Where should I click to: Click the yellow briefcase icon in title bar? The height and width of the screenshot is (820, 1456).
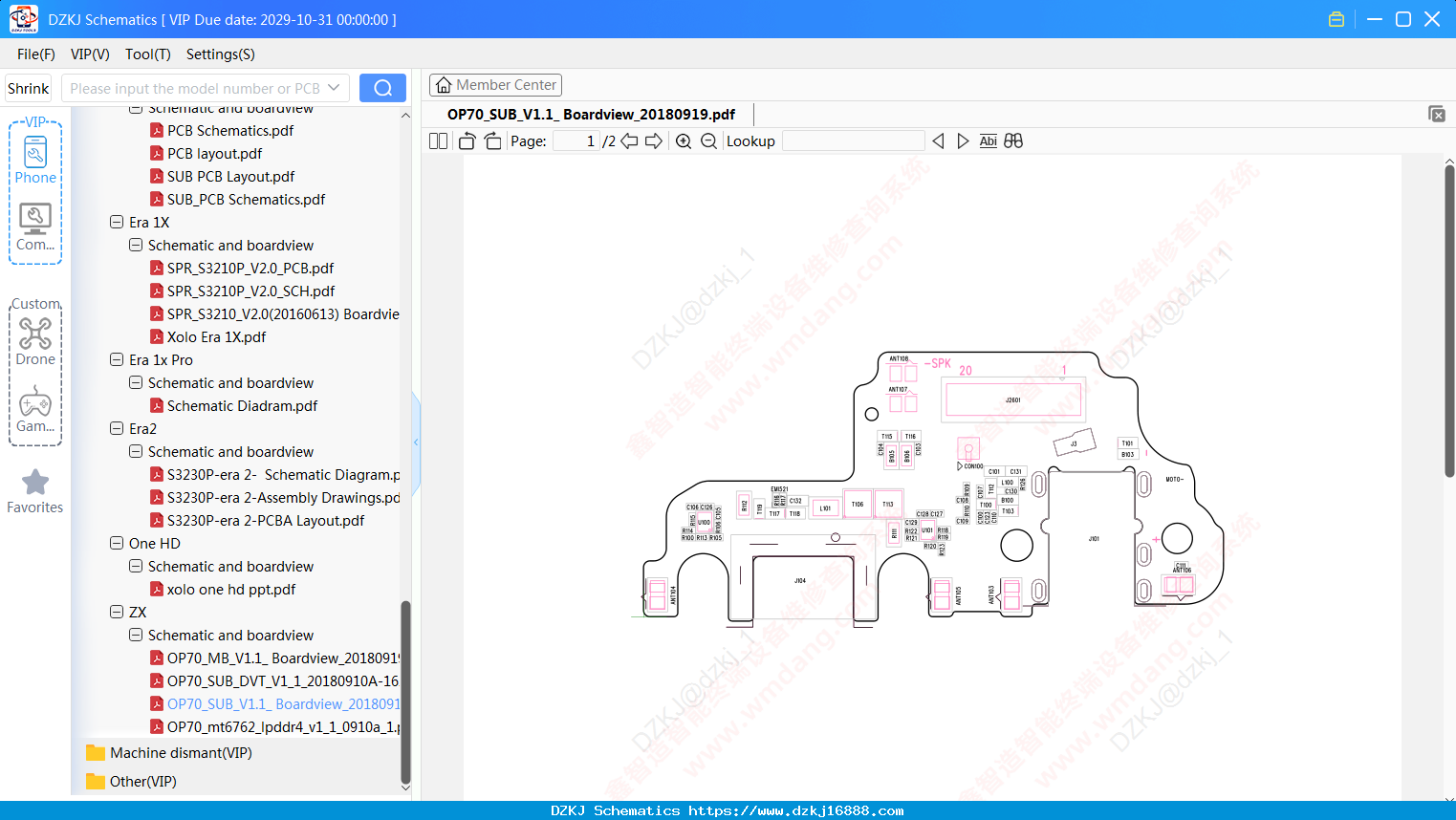1336,19
